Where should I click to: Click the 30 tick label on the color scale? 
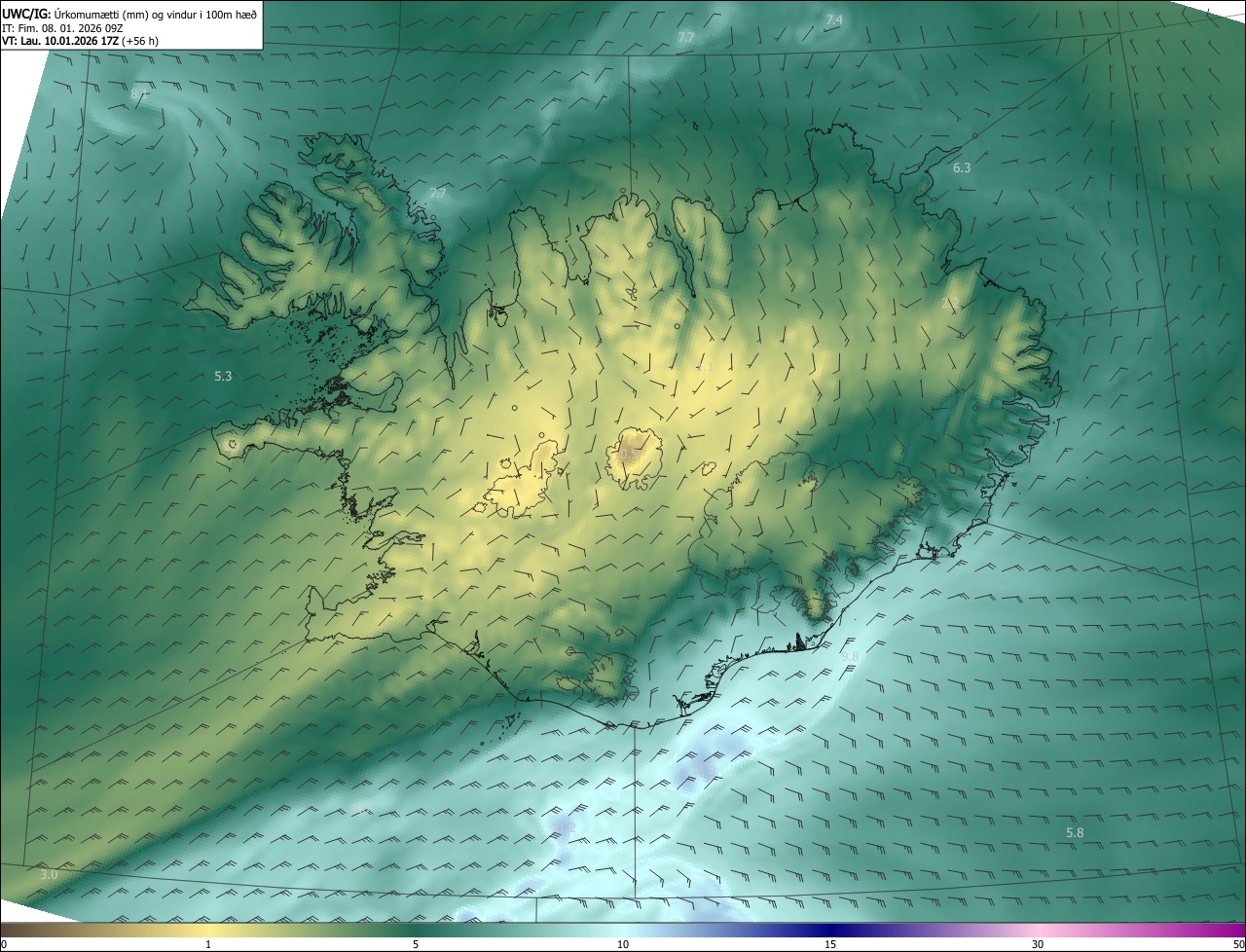(1038, 944)
